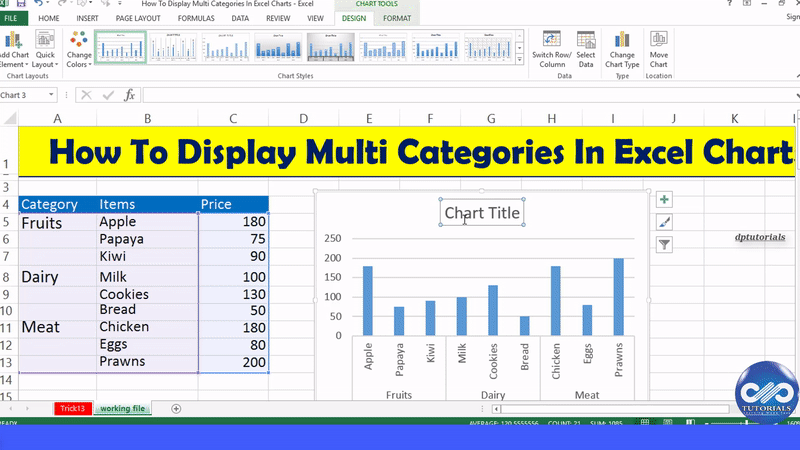Screen dimensions: 800x450
Task: Click the Cancel X in formula bar
Action: tap(86, 95)
